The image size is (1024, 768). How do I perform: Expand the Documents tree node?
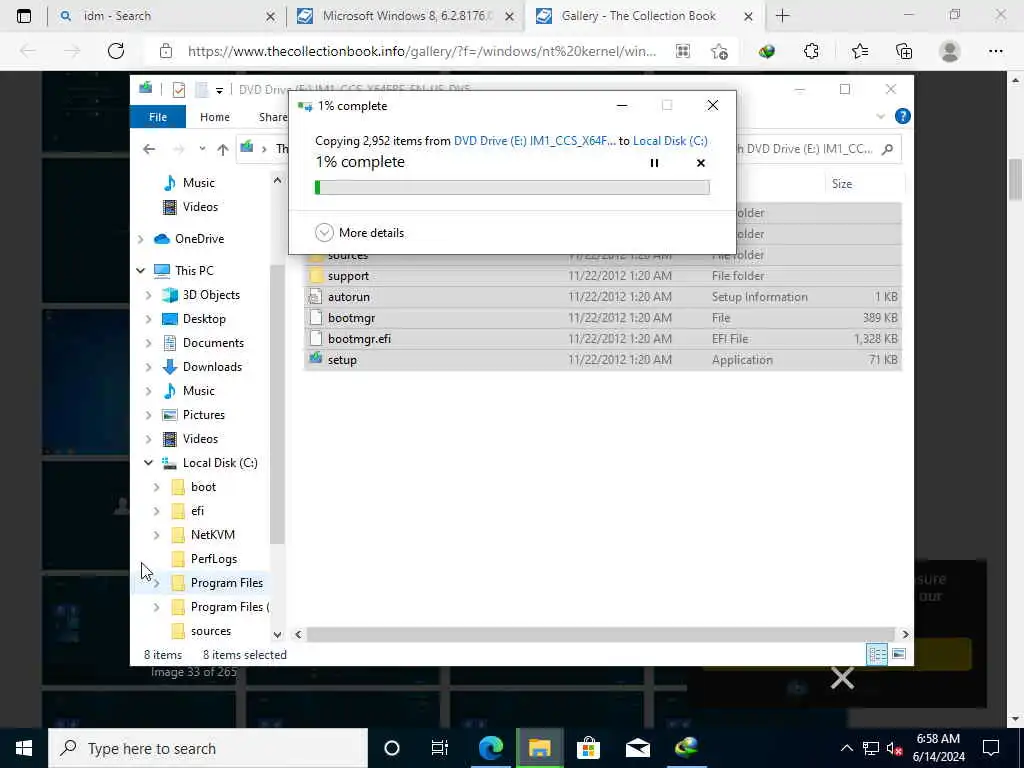tap(148, 343)
